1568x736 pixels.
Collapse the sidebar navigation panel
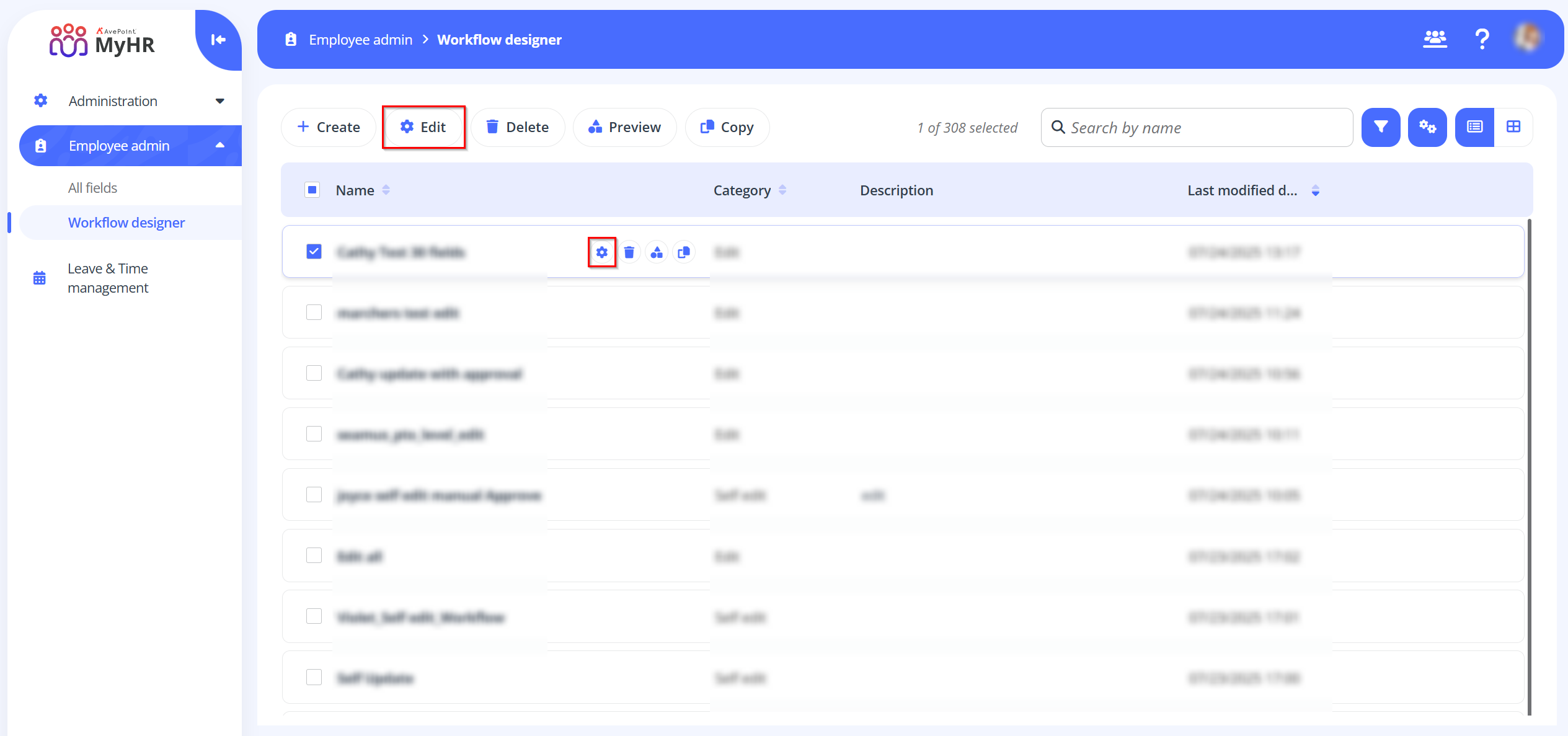coord(218,40)
